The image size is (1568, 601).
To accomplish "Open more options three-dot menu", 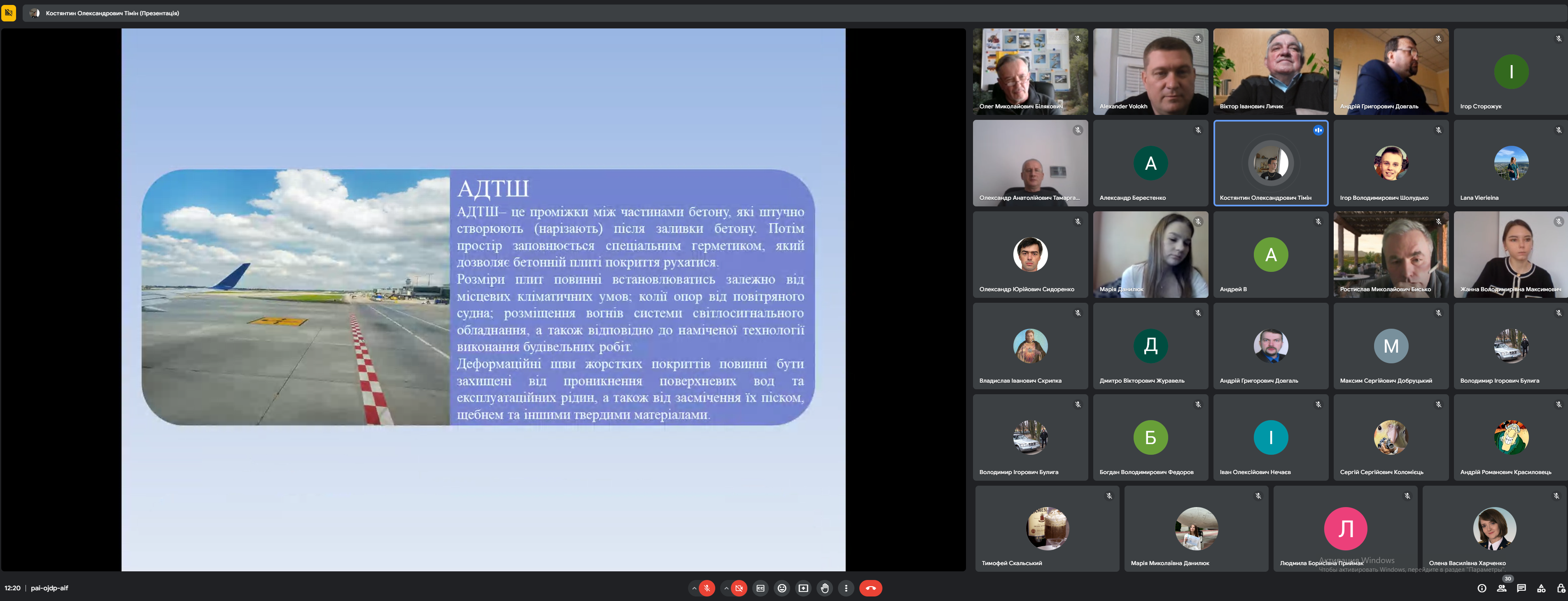I will 846,588.
